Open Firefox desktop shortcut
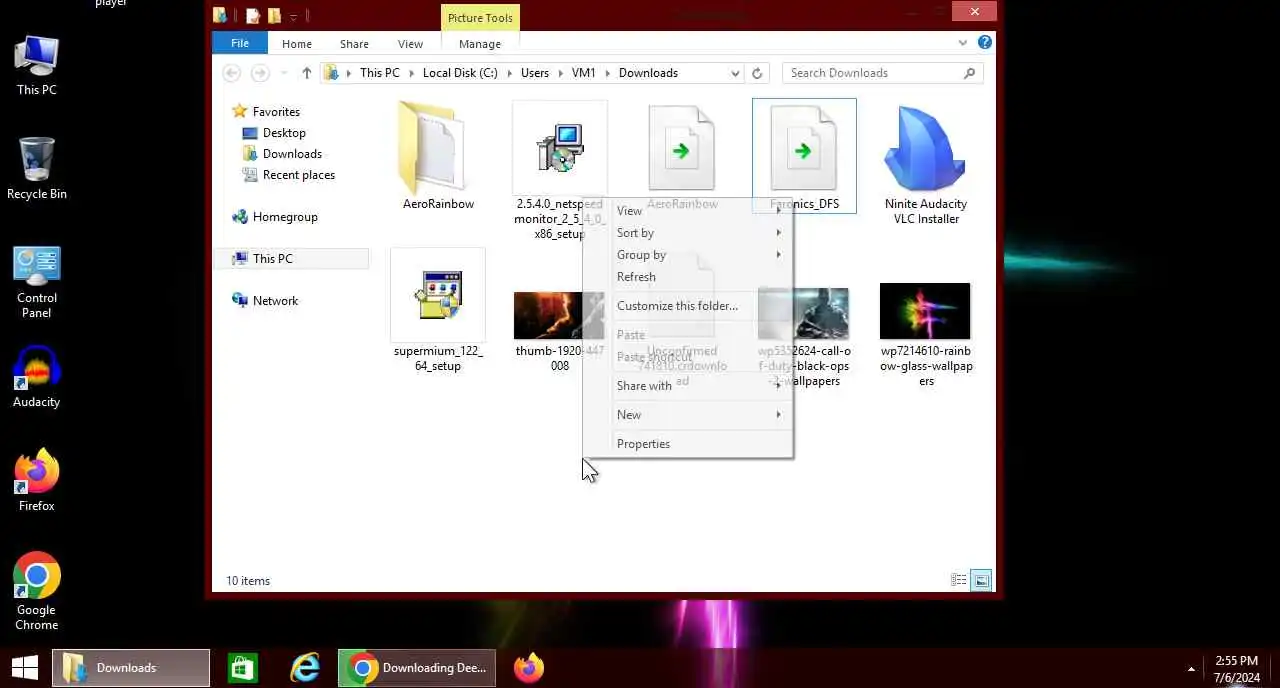This screenshot has height=688, width=1280. point(37,480)
